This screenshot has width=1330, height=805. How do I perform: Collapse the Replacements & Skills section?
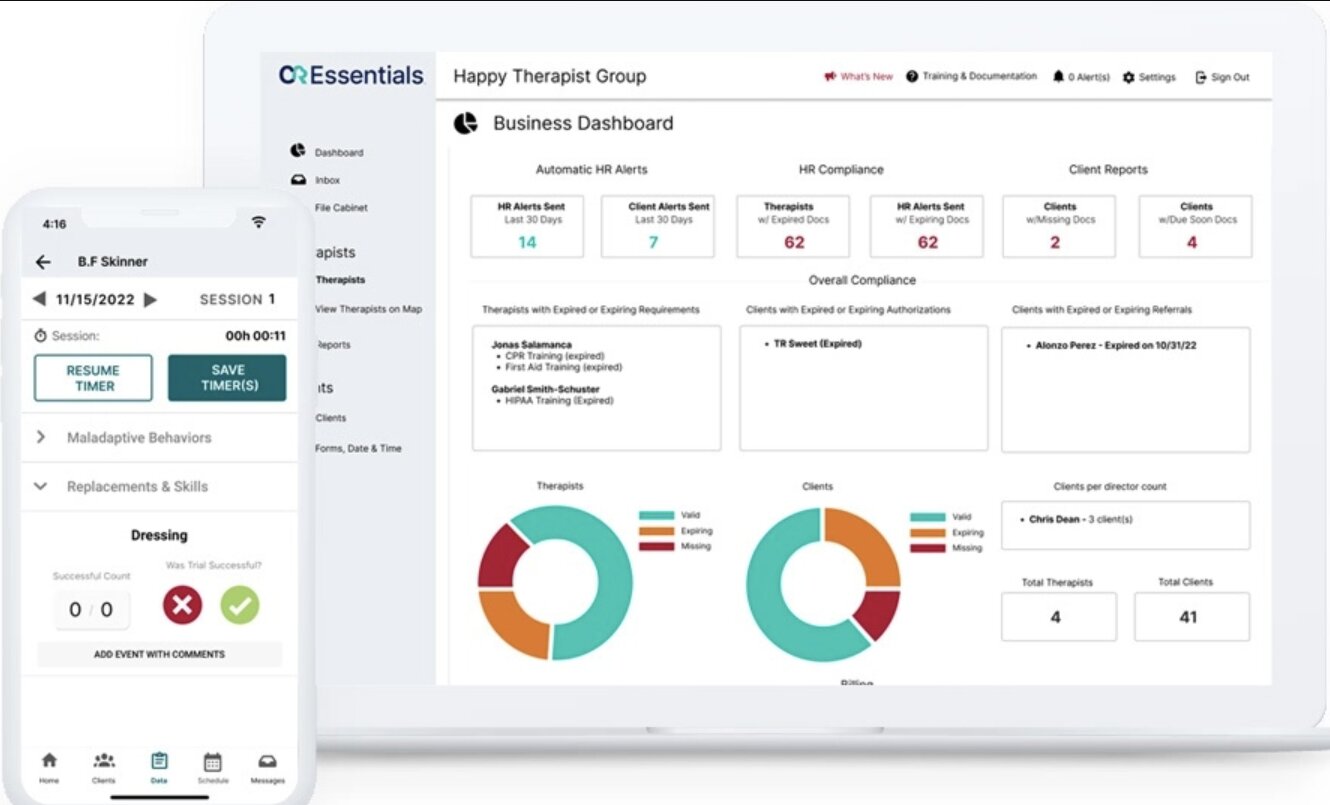41,486
